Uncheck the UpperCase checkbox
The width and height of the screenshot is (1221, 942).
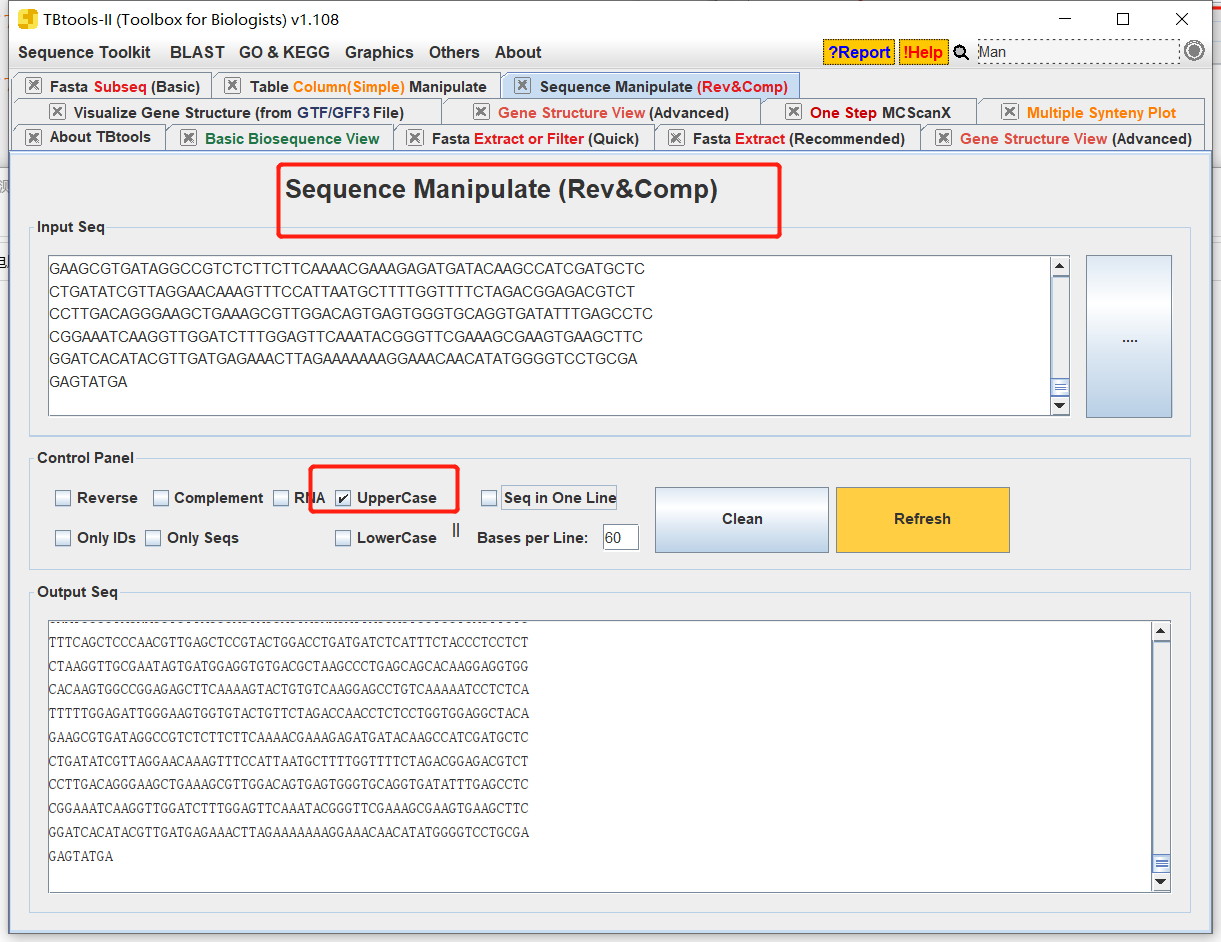tap(343, 498)
